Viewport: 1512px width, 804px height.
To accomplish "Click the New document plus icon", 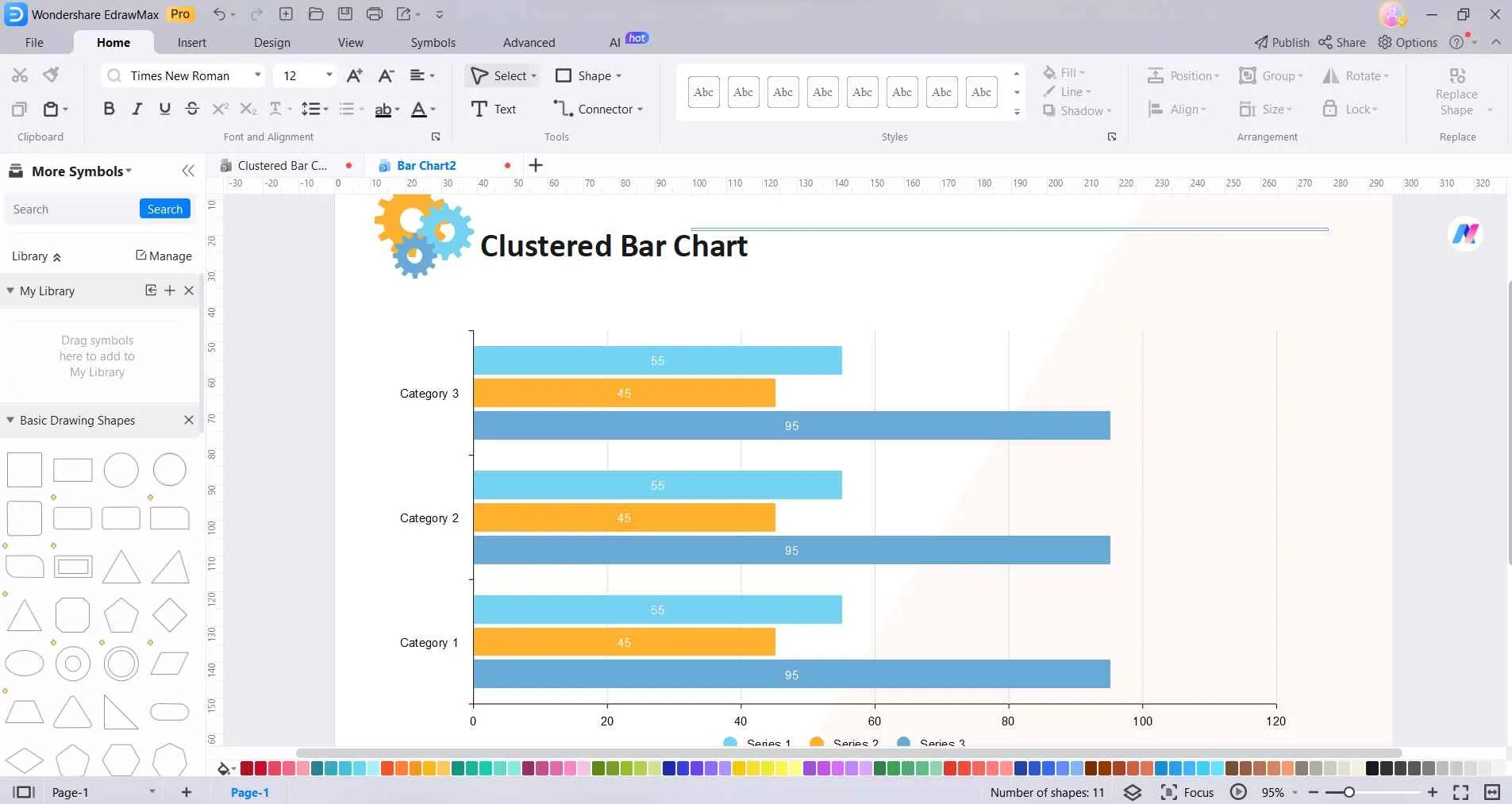I will (x=286, y=13).
